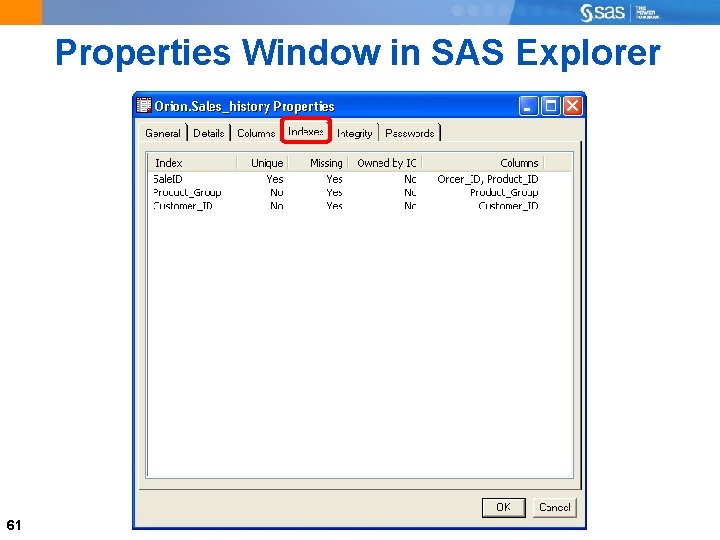The height and width of the screenshot is (540, 720).
Task: Minimize the Properties window
Action: point(528,106)
